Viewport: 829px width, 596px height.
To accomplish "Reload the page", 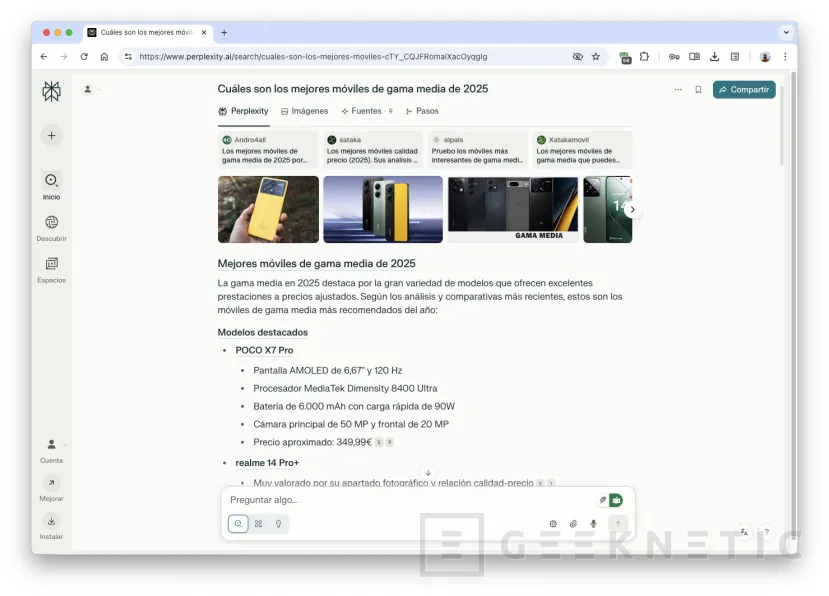I will point(84,57).
